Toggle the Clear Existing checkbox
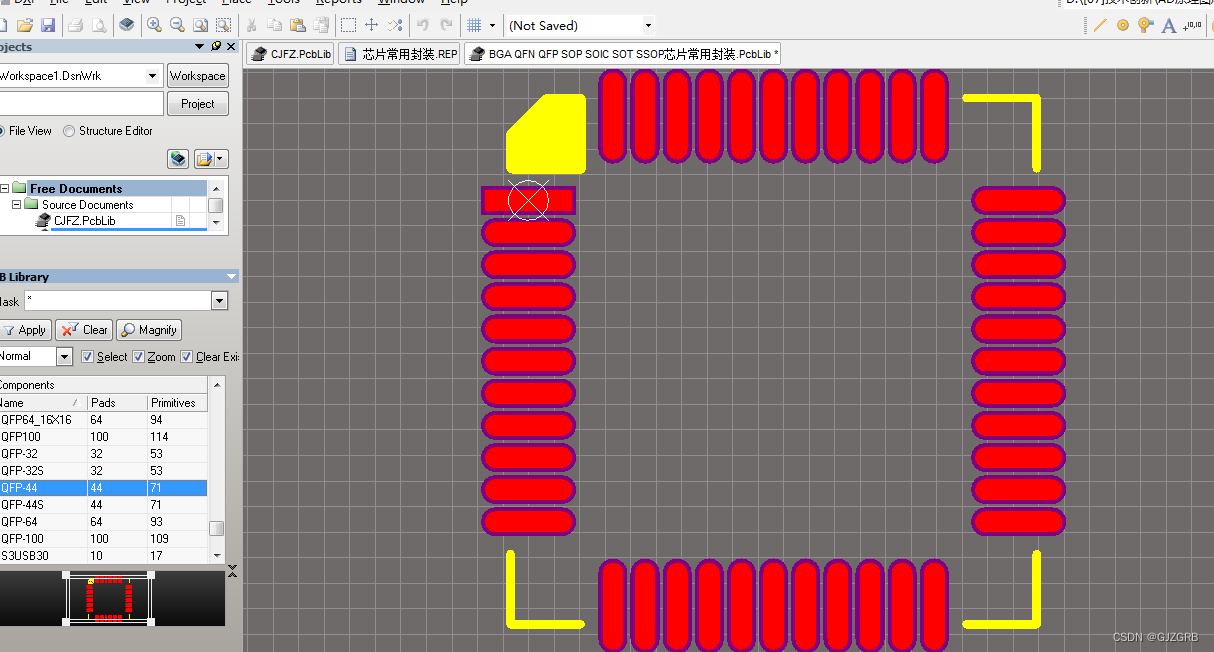Screen dimensions: 1214x652 187,356
